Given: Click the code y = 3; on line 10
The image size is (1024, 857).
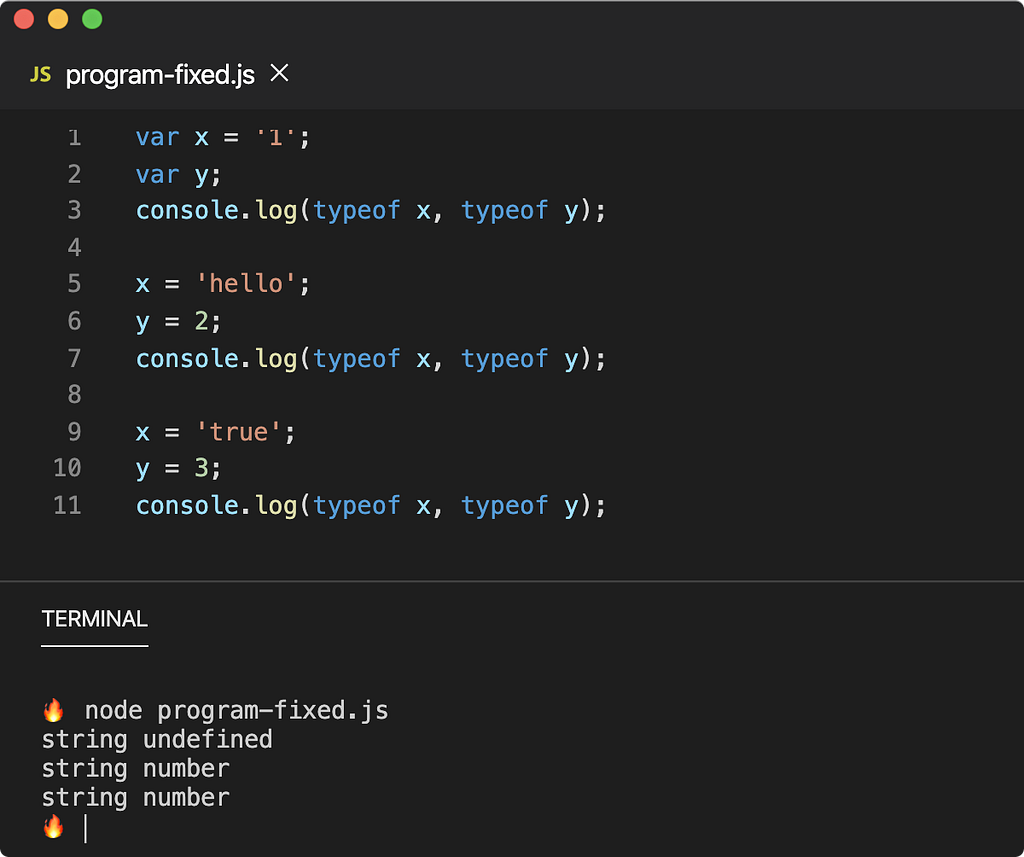Looking at the screenshot, I should [x=178, y=468].
